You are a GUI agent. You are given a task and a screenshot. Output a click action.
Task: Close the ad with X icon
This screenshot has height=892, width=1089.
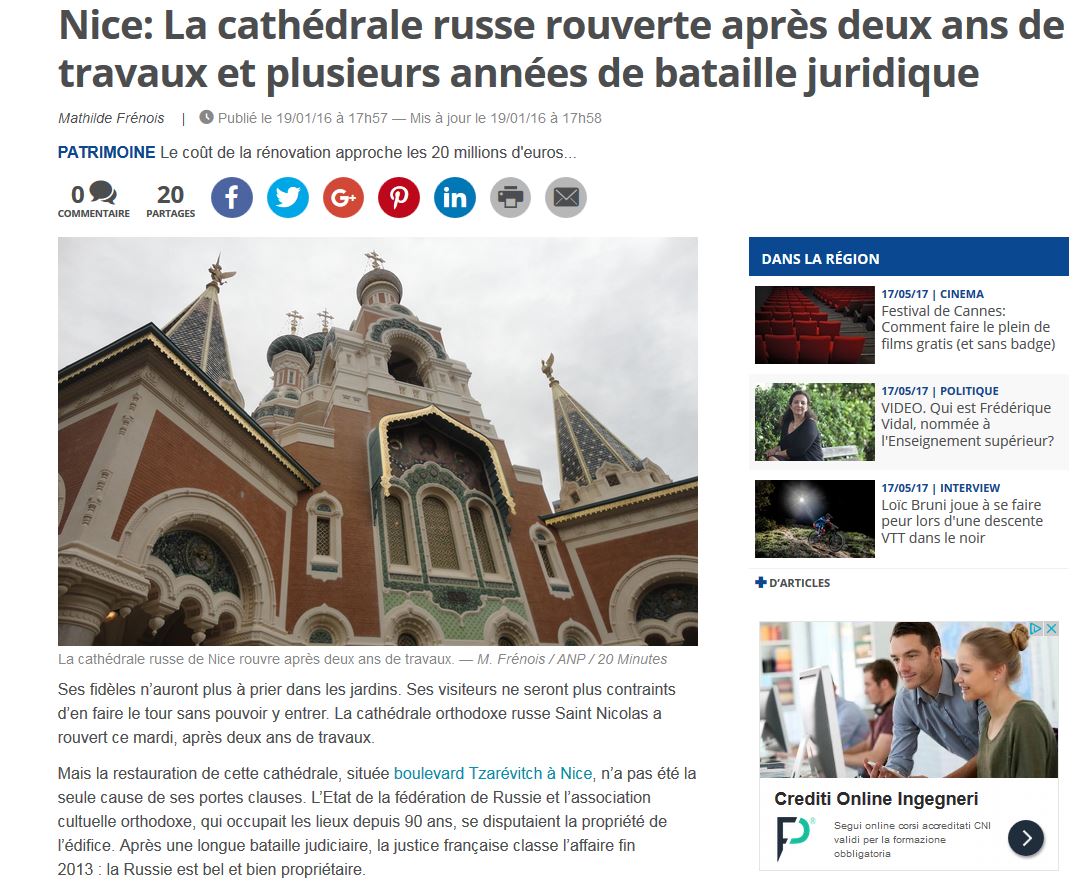click(1051, 629)
